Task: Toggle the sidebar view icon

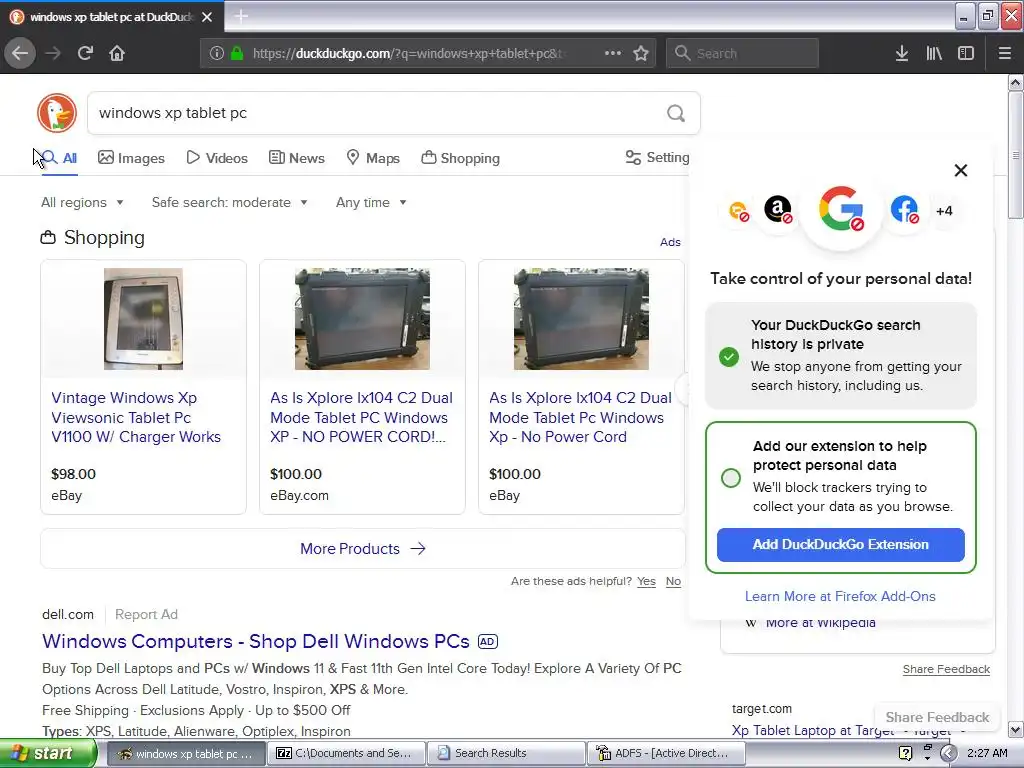Action: (x=966, y=54)
